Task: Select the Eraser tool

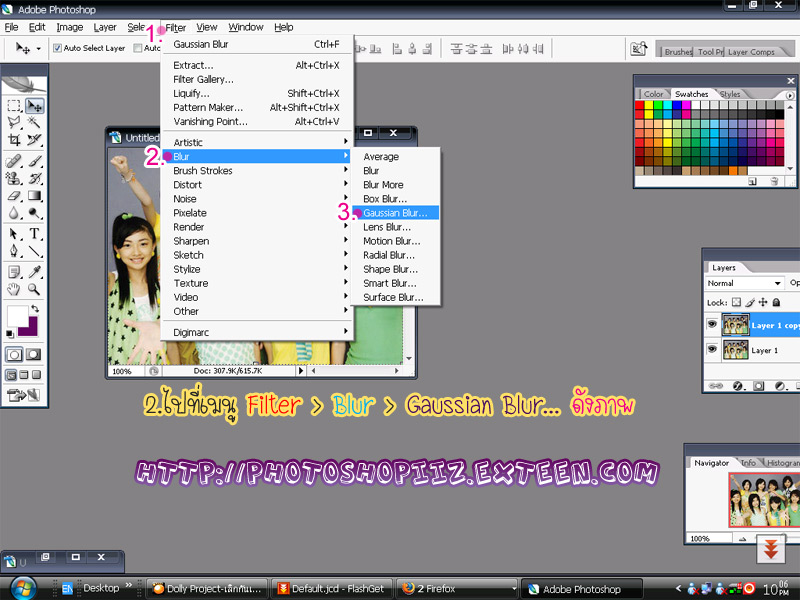Action: click(14, 195)
